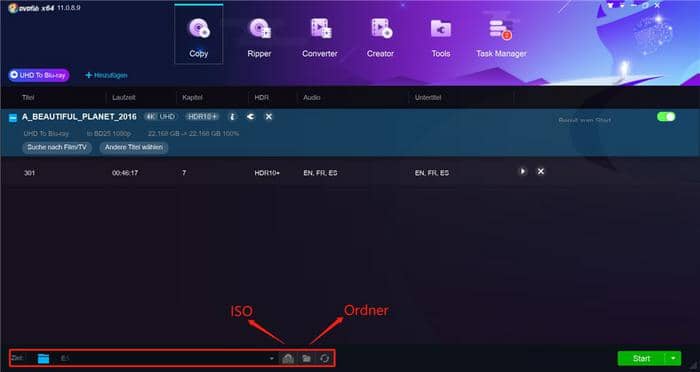
Task: Click the blue output folder icon
Action: 43,358
